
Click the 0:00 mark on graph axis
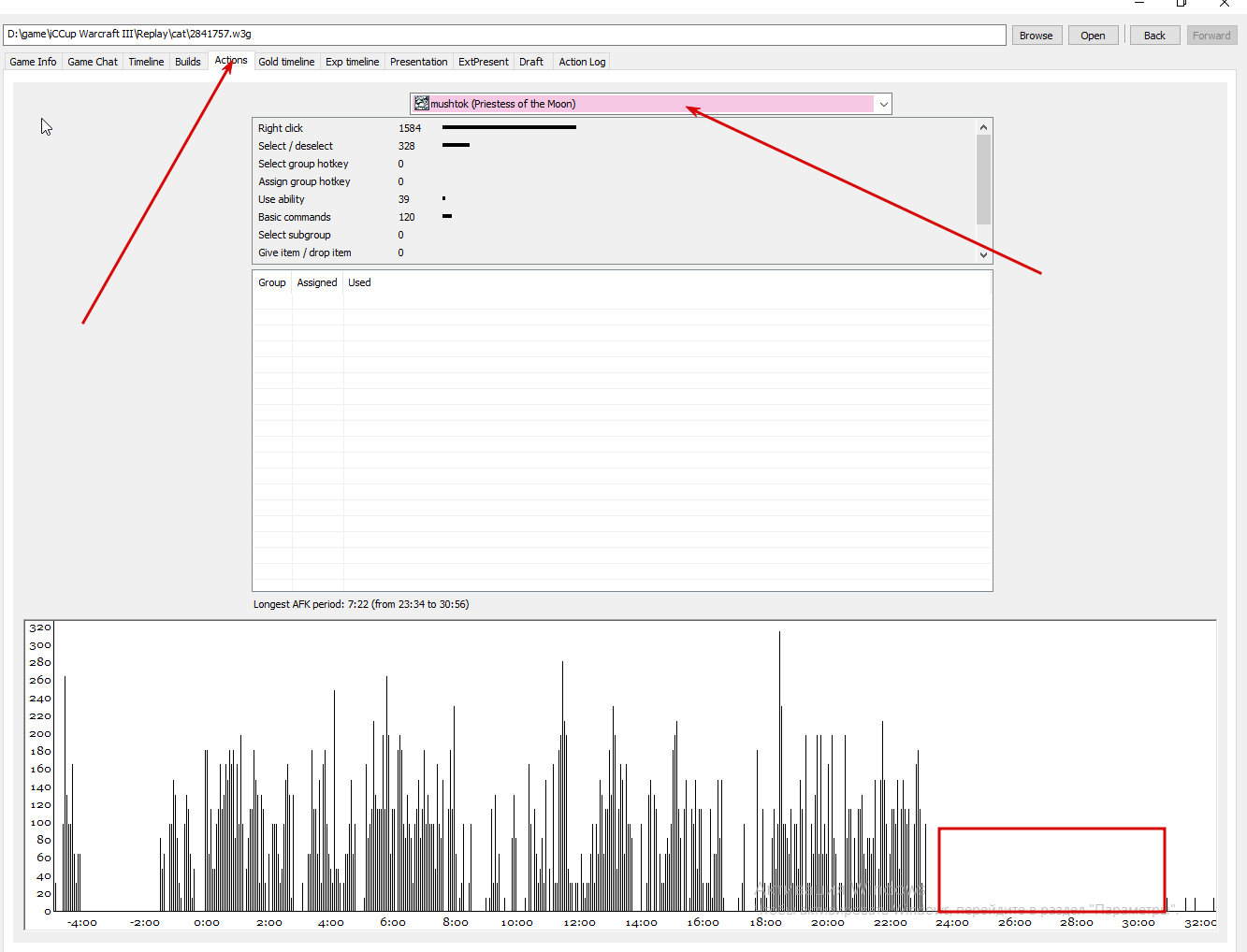(x=207, y=922)
